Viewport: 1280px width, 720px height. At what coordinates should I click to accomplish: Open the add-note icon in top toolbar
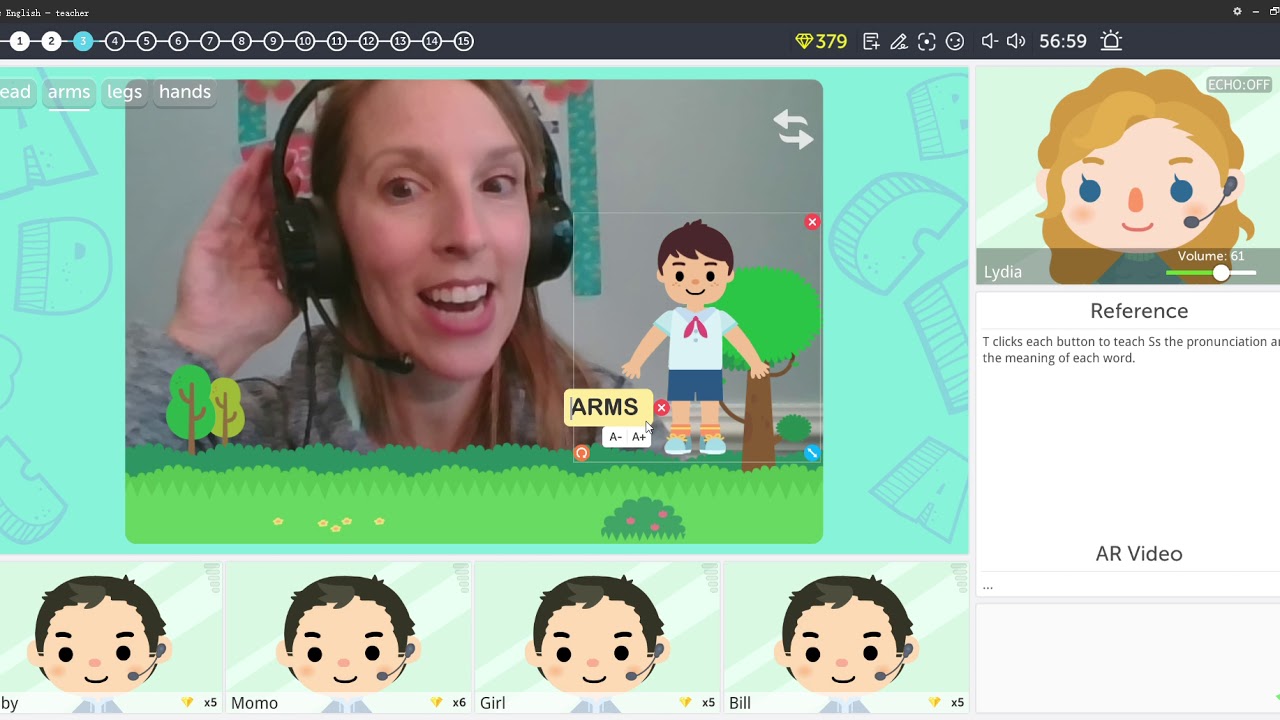[871, 41]
